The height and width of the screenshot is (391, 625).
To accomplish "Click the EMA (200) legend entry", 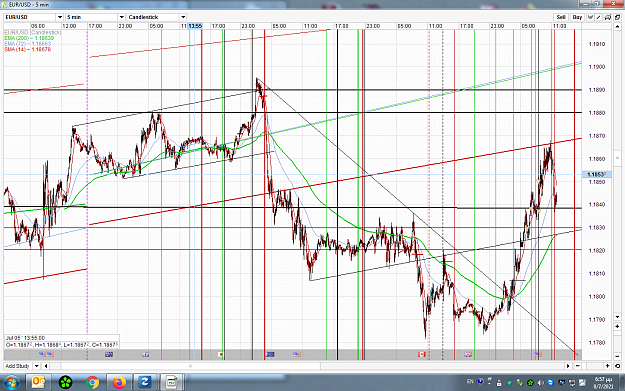I will tap(29, 38).
